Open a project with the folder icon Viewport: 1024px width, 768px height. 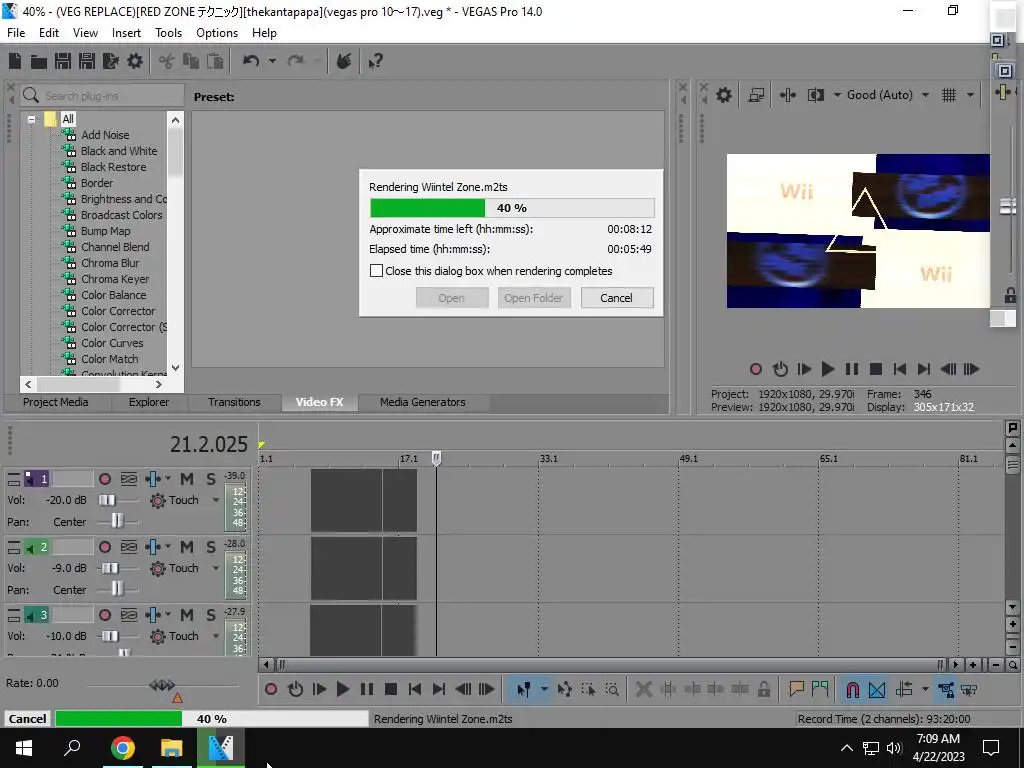click(x=39, y=61)
